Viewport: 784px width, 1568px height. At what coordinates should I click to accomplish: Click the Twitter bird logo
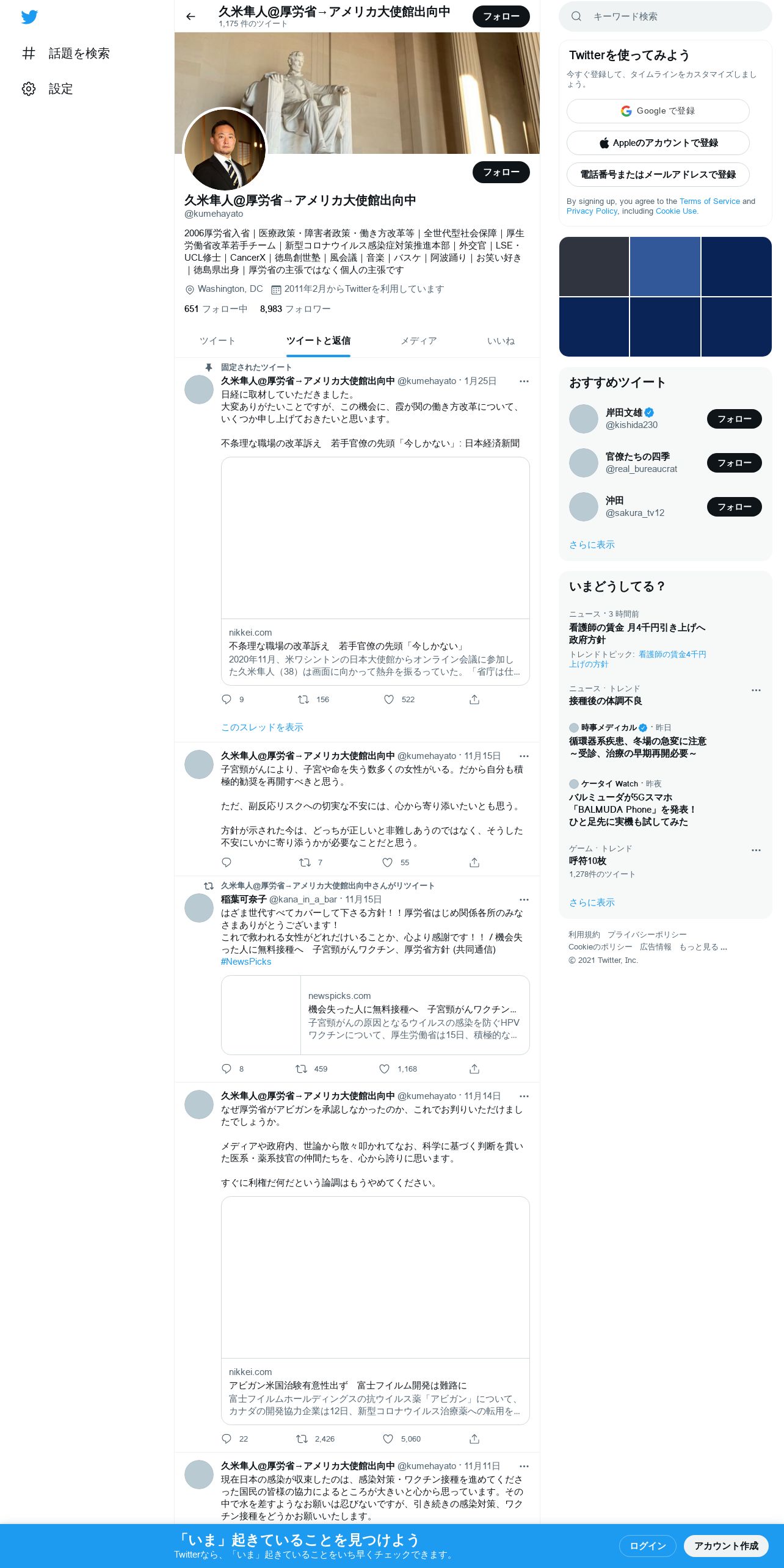click(29, 17)
